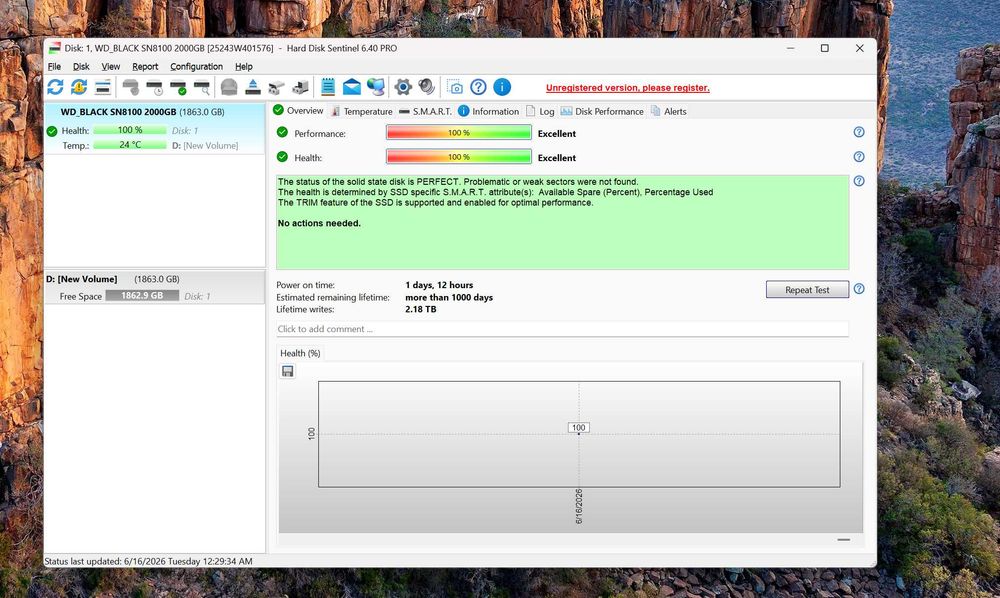Click the 6/16/2026 date label under graph

tap(579, 507)
